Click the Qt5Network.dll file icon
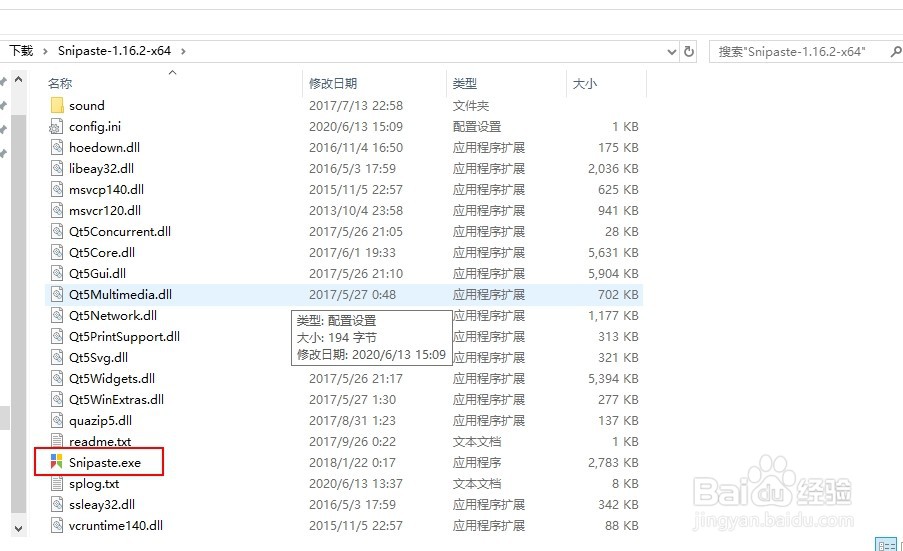This screenshot has width=903, height=551. (56, 316)
